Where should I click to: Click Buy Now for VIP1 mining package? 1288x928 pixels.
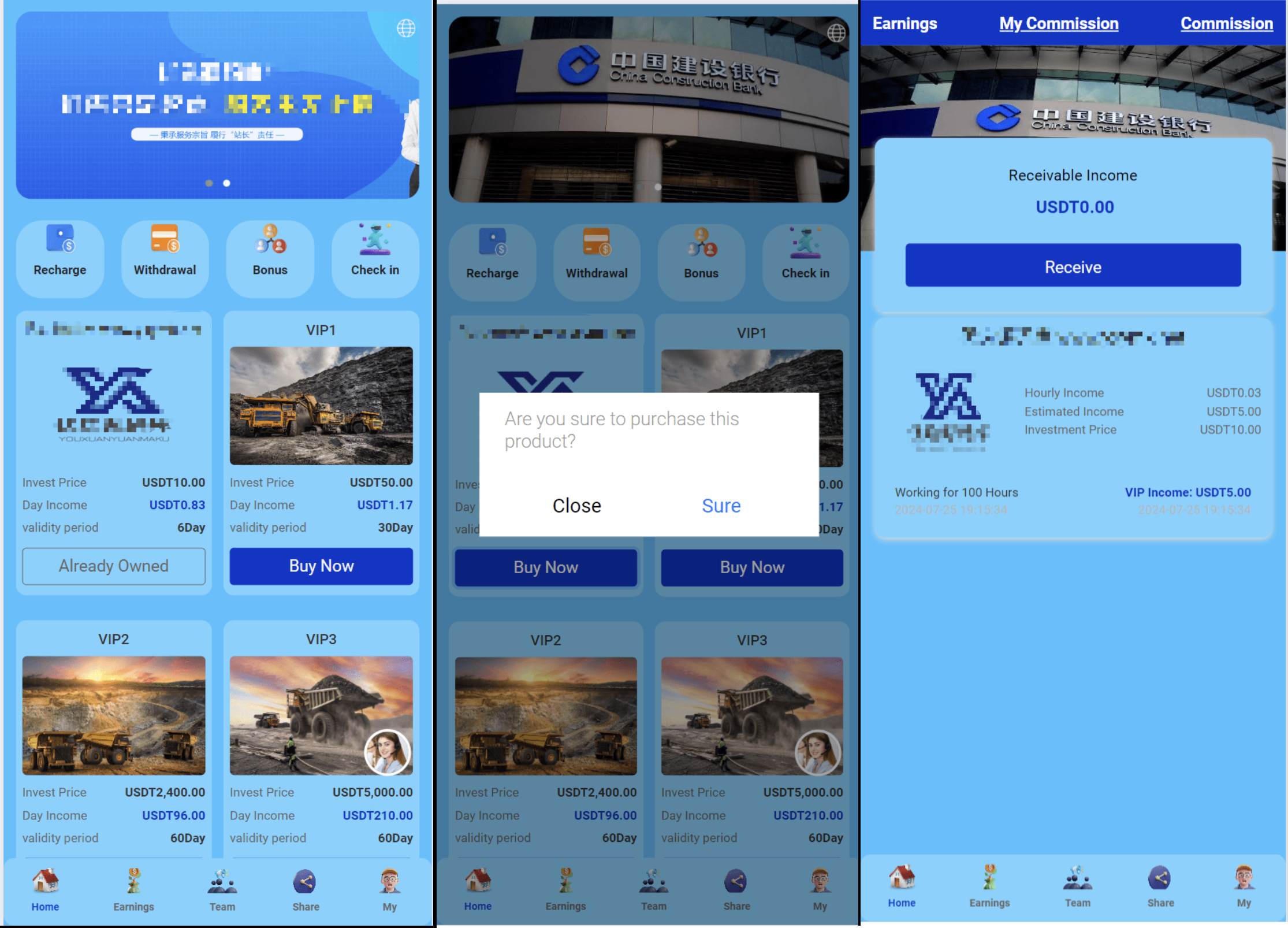[322, 565]
